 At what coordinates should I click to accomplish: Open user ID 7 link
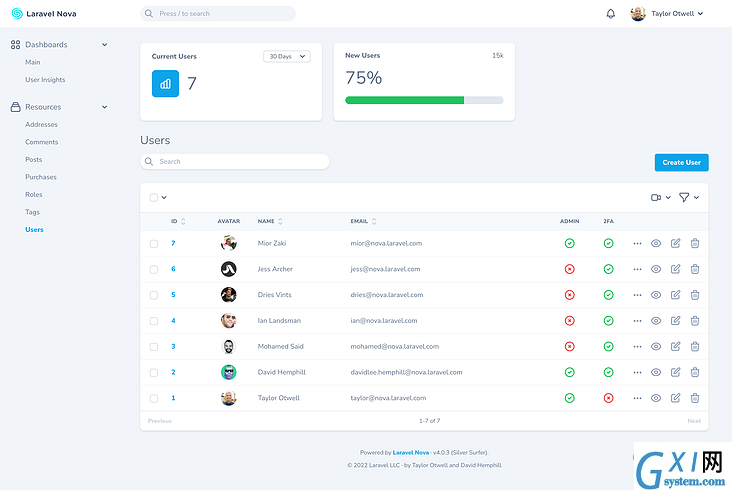[x=173, y=243]
